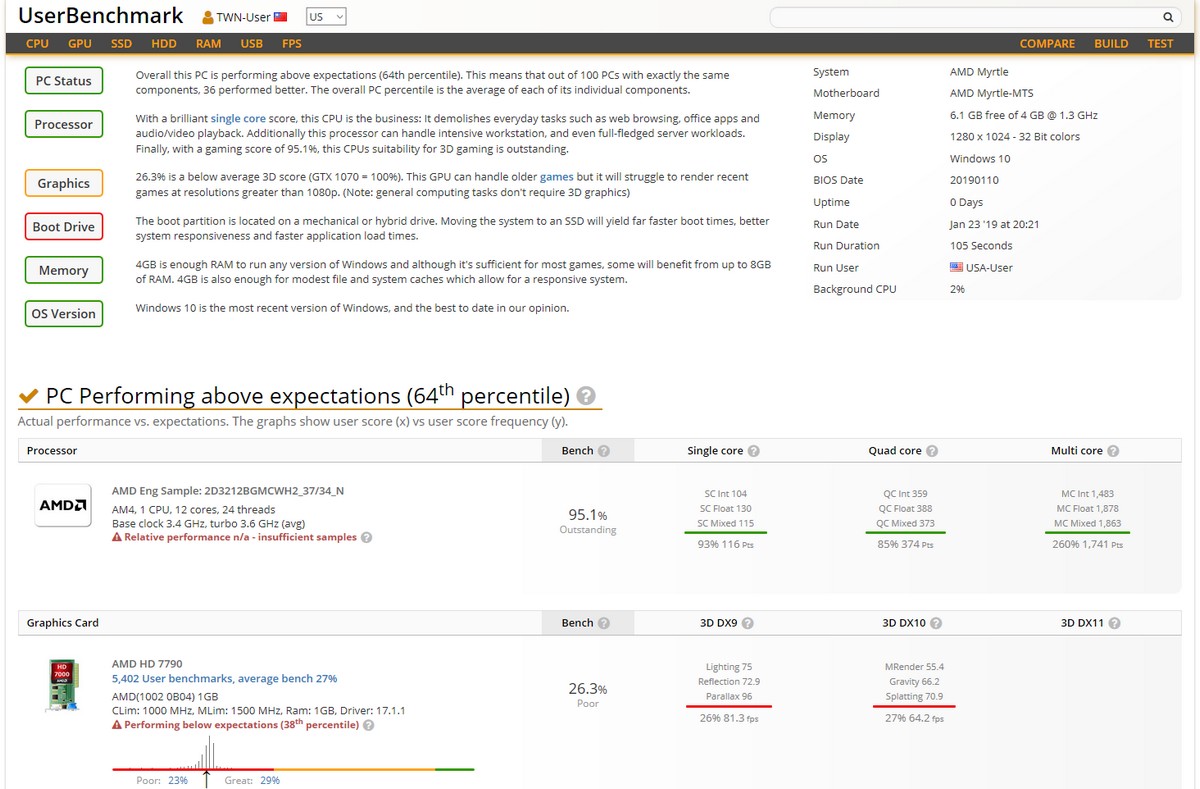This screenshot has width=1200, height=789.
Task: Open the USB menu
Action: [252, 44]
